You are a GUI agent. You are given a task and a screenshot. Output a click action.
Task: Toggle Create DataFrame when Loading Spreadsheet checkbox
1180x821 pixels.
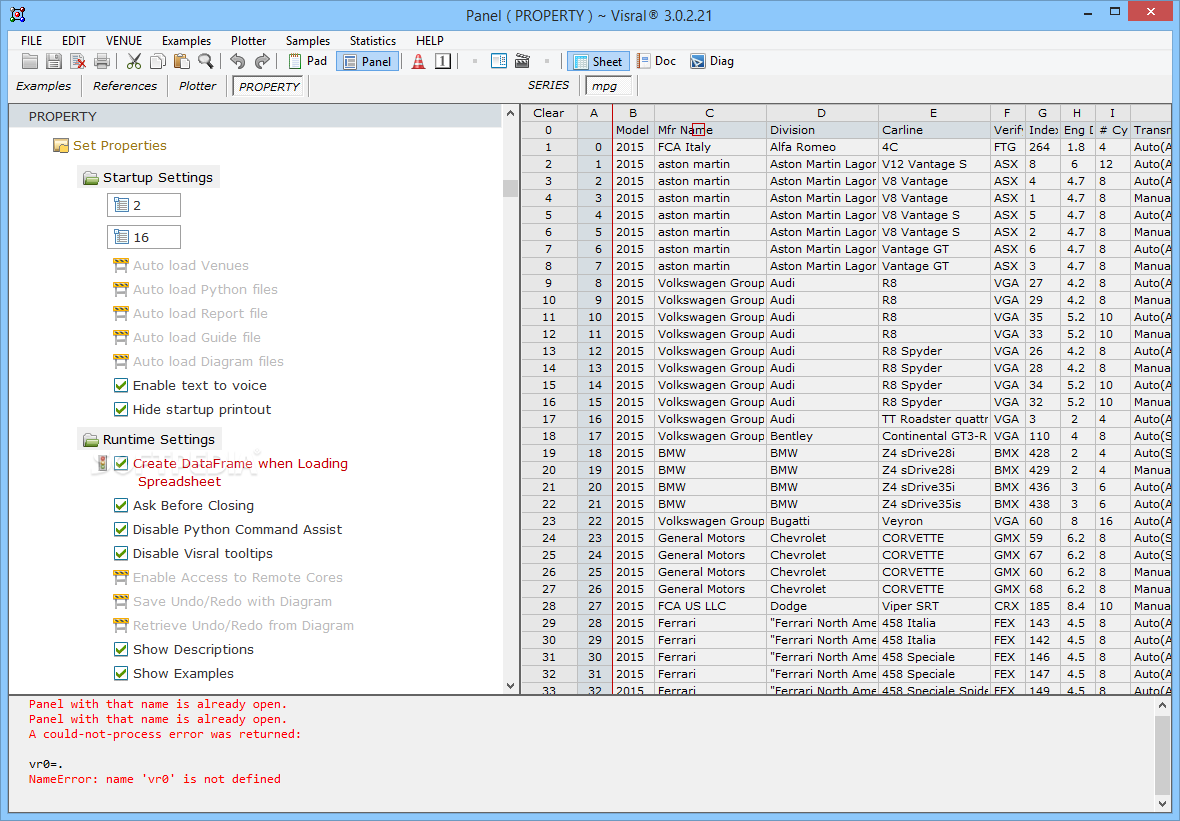(120, 464)
